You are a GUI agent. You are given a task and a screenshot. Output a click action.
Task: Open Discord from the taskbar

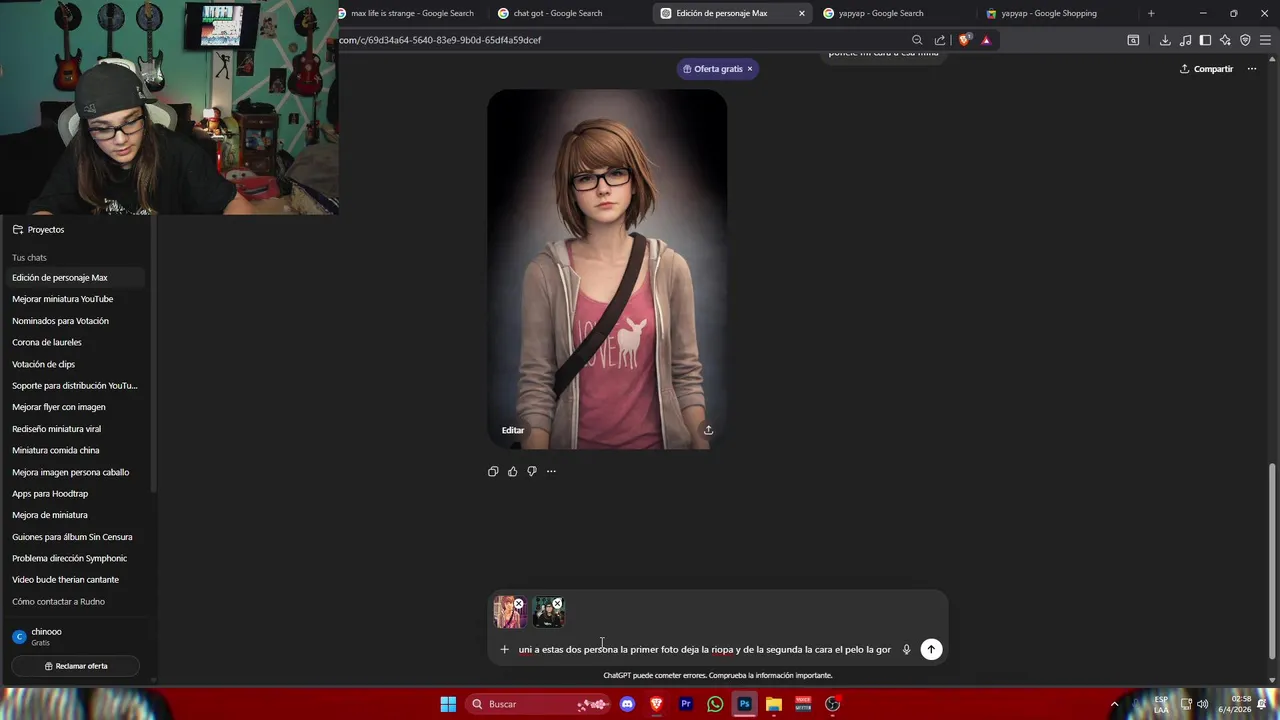tap(627, 704)
